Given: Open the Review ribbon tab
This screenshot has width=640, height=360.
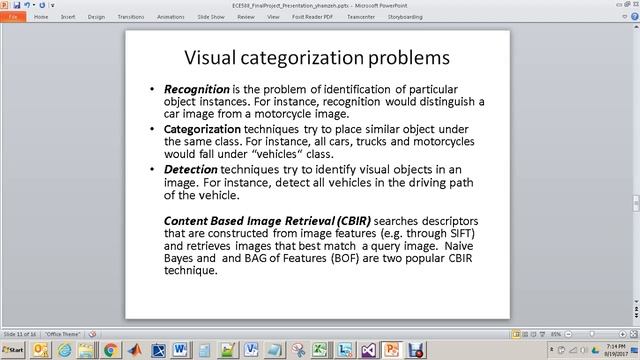Looking at the screenshot, I should [246, 17].
